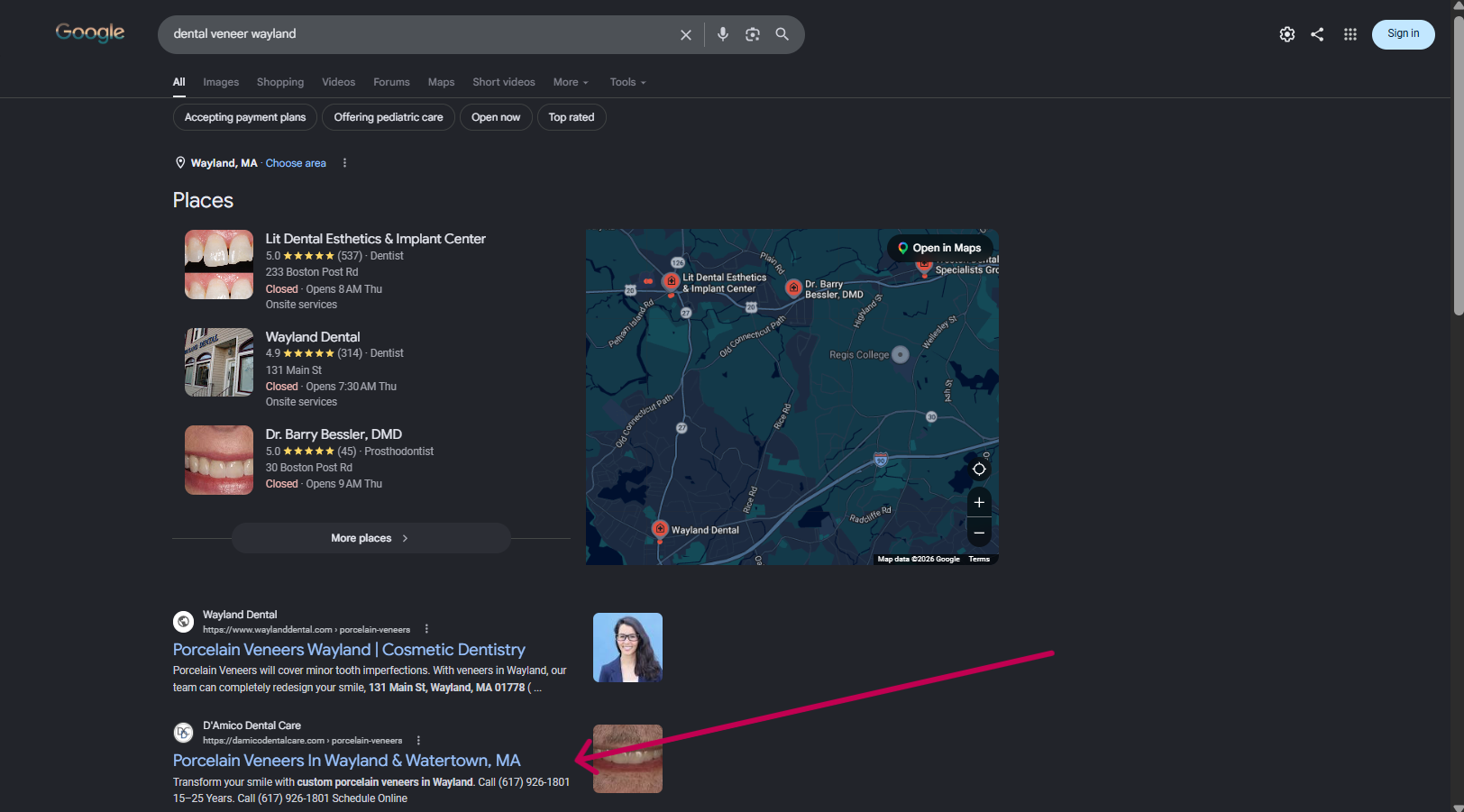Click the D'Amico Dental Care favicon
Screen dimensions: 1464x812
183,733
